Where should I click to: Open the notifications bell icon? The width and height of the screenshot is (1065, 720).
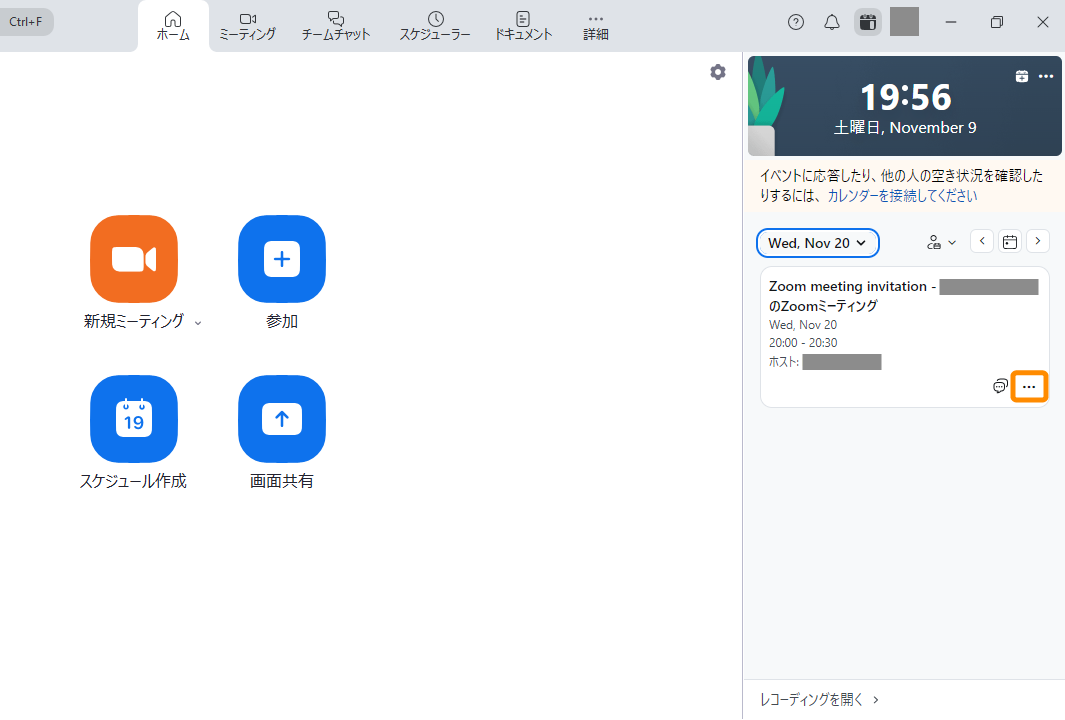coord(832,22)
